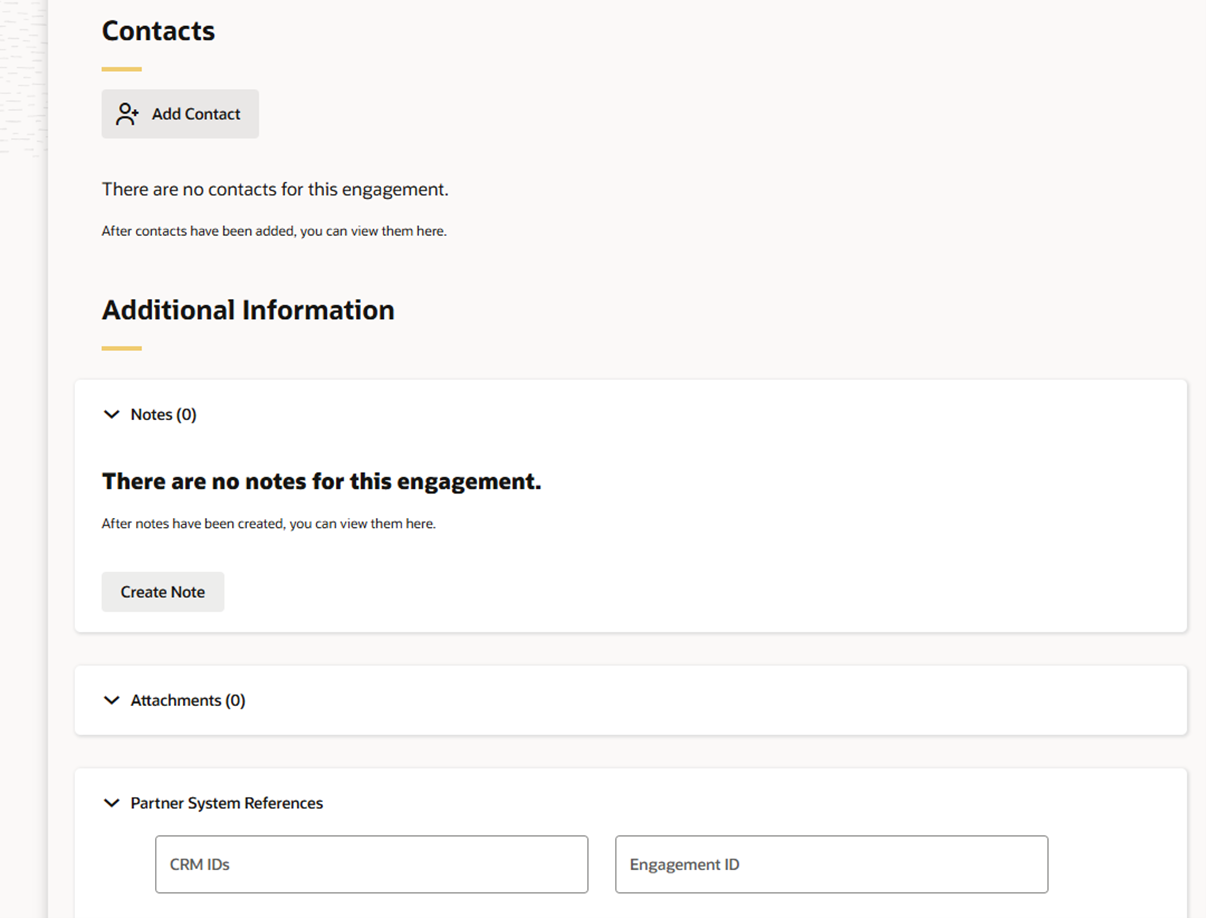Click the person-plus icon in Add Contact
Viewport: 1206px width, 918px height.
127,114
